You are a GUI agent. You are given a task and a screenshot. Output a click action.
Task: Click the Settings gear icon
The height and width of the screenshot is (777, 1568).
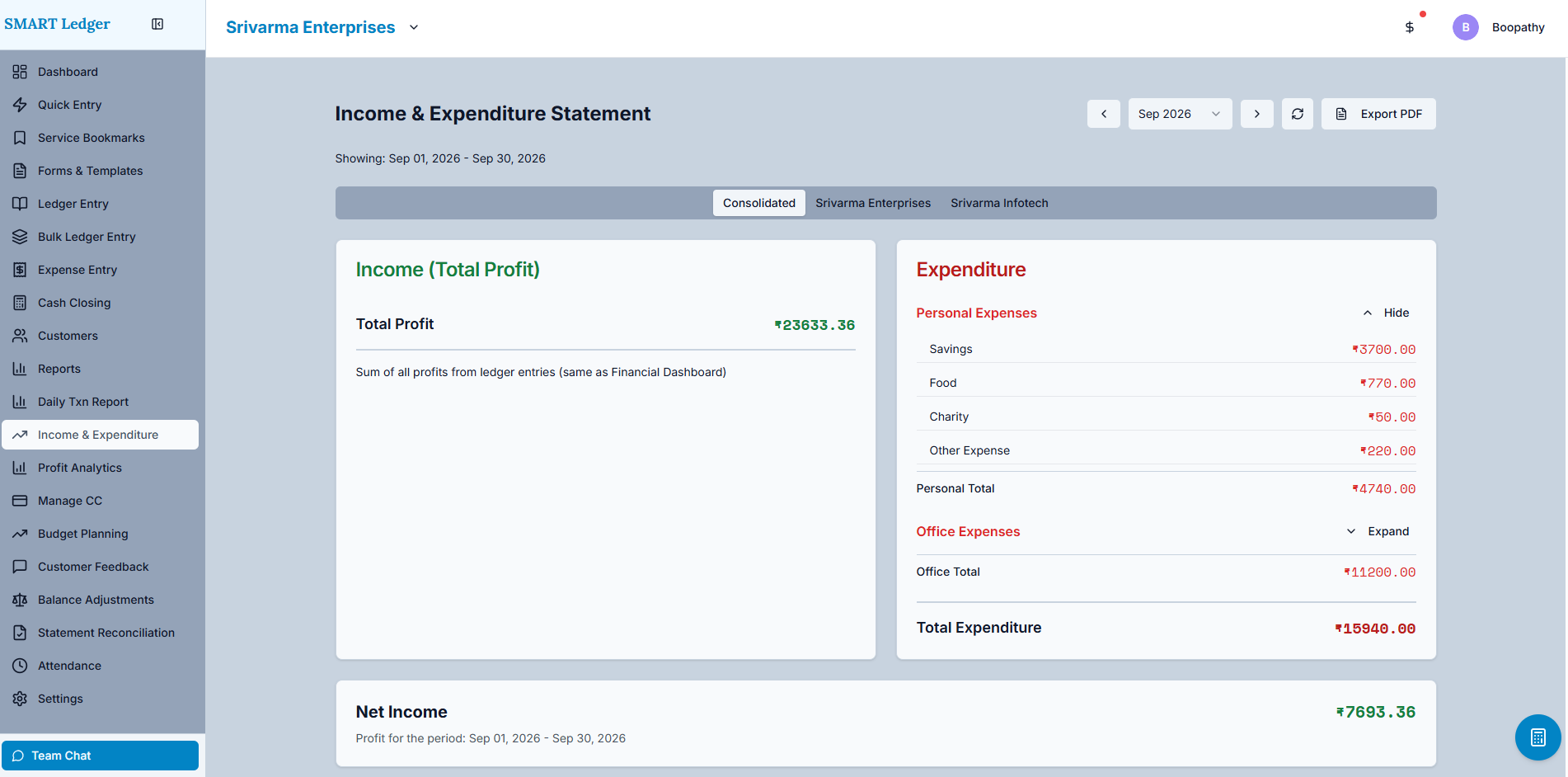pyautogui.click(x=20, y=699)
